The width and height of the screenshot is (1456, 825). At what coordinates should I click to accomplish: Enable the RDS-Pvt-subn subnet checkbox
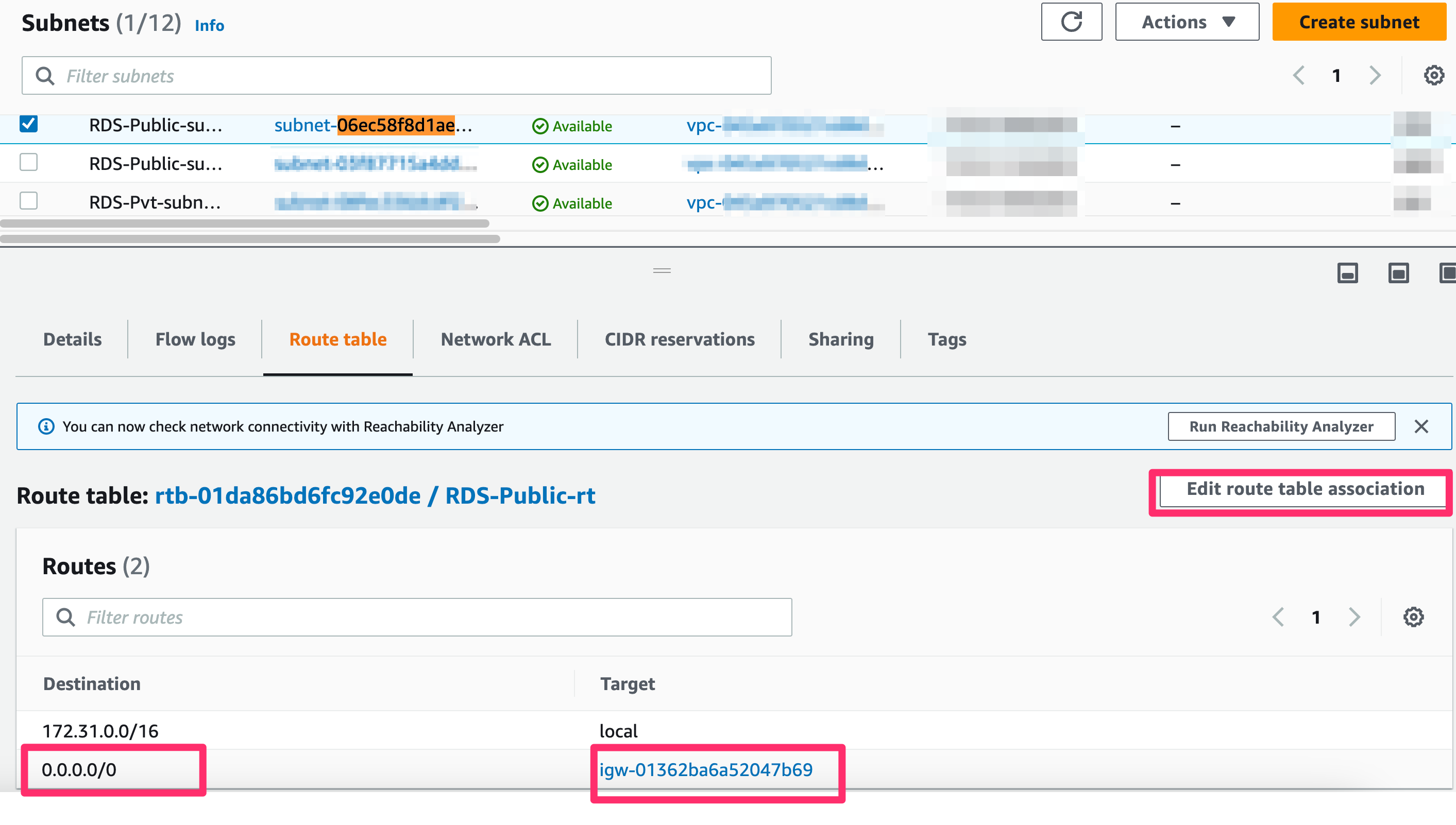point(28,202)
